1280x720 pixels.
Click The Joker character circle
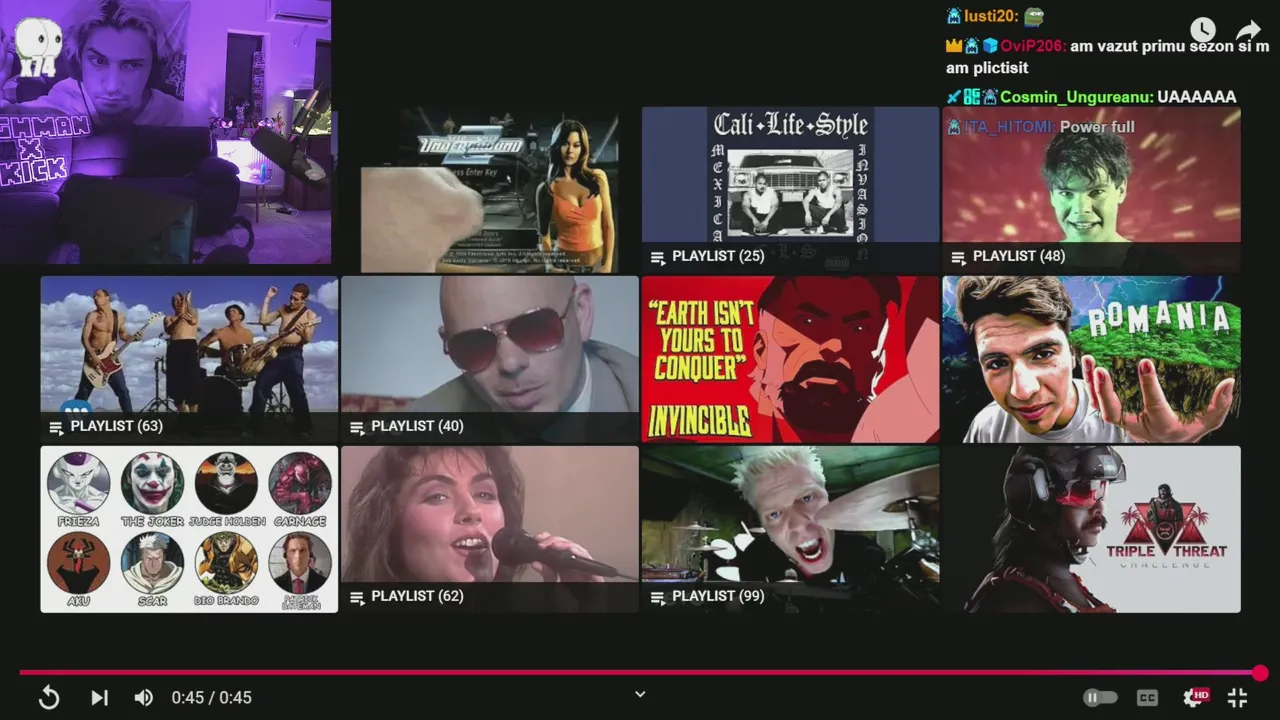152,484
